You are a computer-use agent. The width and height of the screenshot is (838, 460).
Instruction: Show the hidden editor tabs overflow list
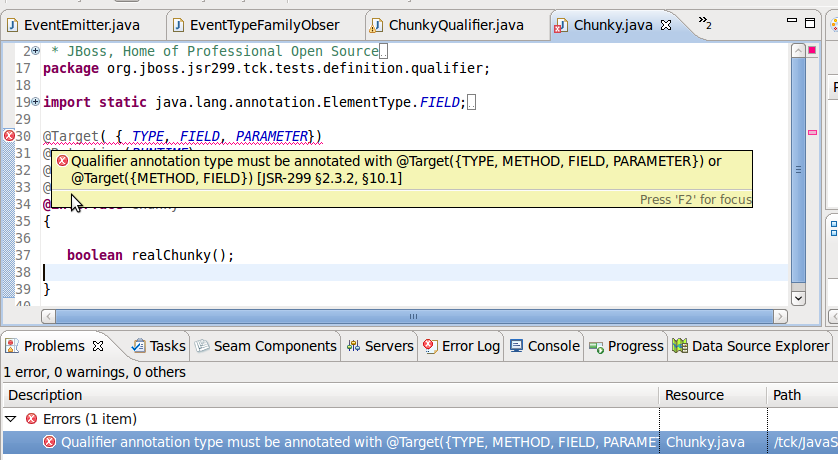(705, 22)
